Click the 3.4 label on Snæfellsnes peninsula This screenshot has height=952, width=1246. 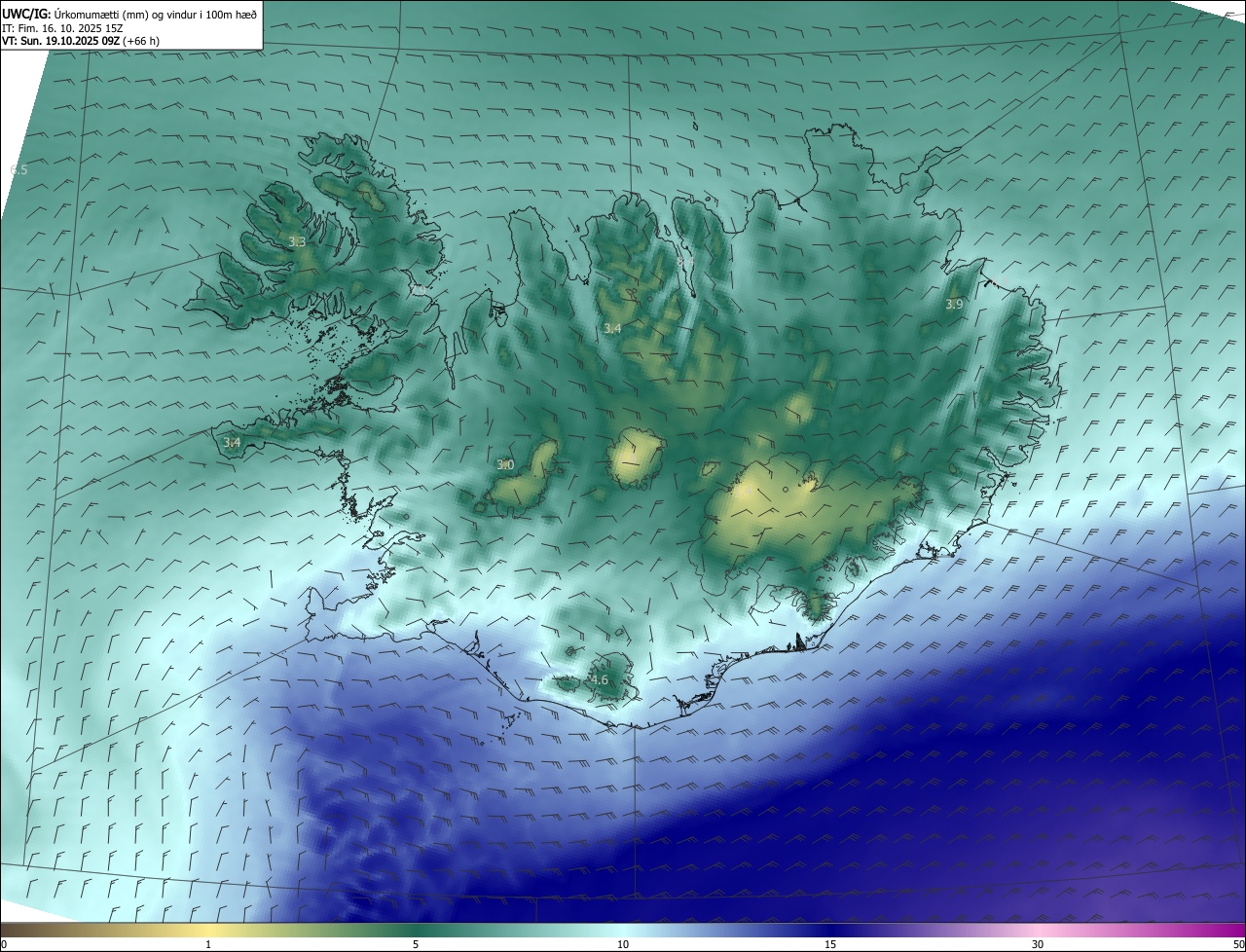click(232, 443)
